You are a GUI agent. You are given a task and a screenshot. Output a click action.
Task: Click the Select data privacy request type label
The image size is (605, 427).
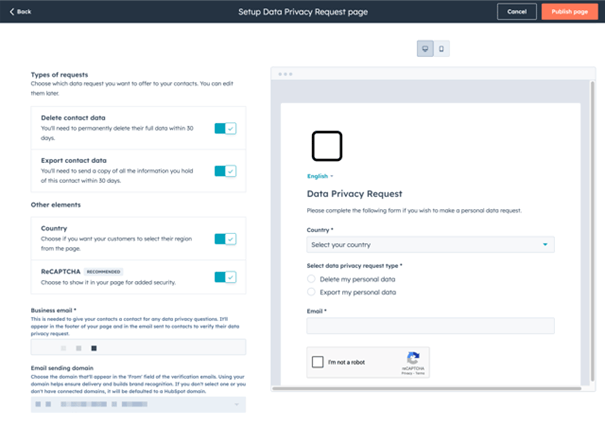point(354,266)
